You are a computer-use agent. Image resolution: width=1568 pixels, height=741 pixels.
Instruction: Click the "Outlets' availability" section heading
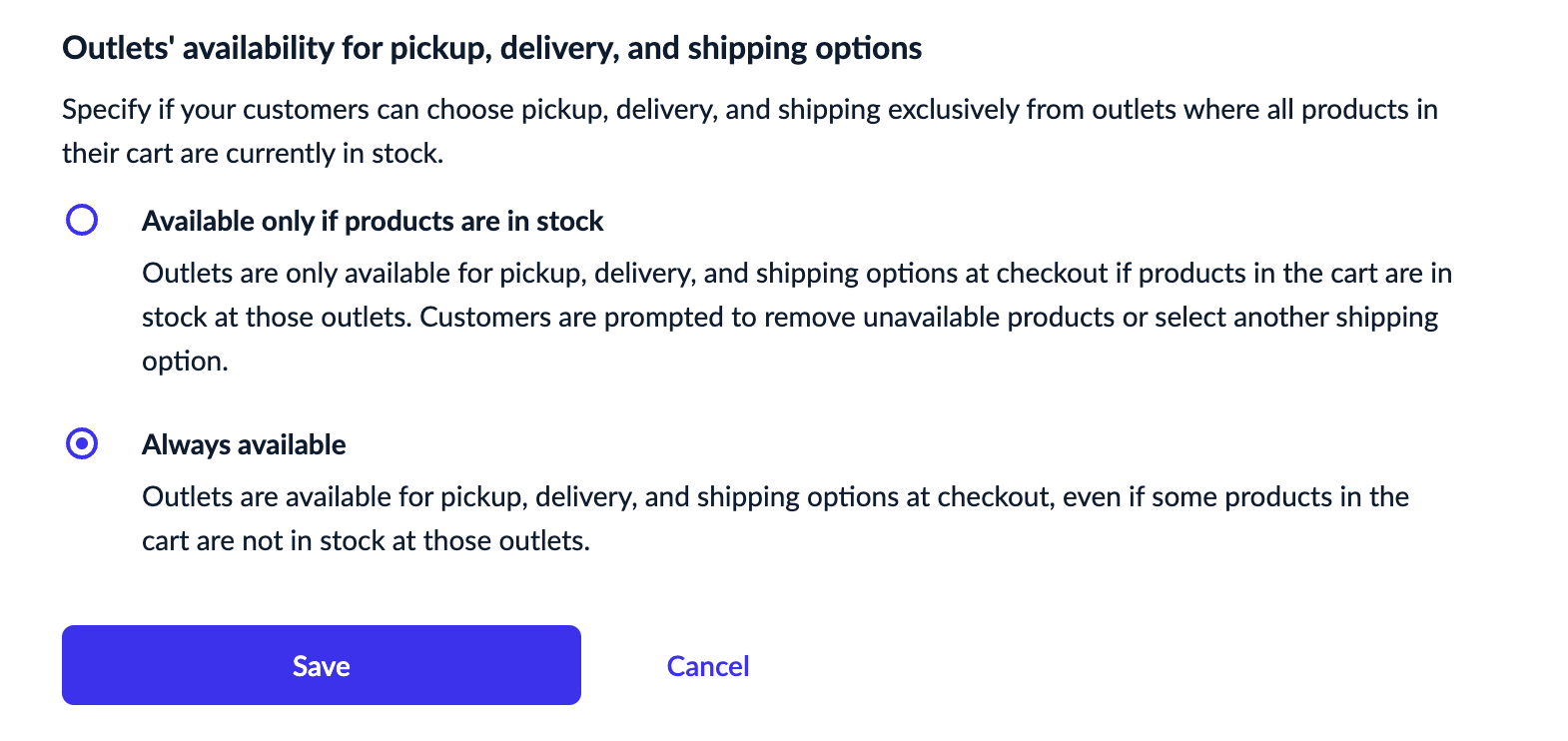(491, 48)
